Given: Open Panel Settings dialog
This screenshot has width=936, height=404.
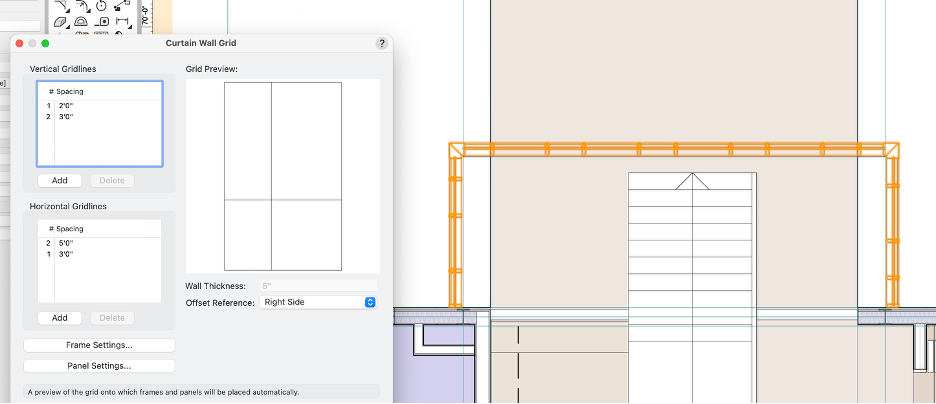Looking at the screenshot, I should (x=99, y=366).
